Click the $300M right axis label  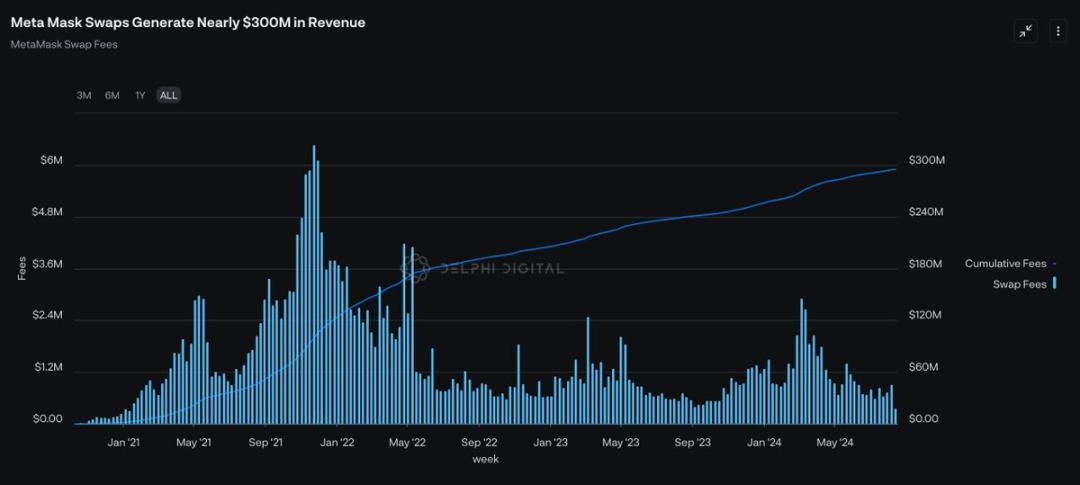click(x=927, y=161)
